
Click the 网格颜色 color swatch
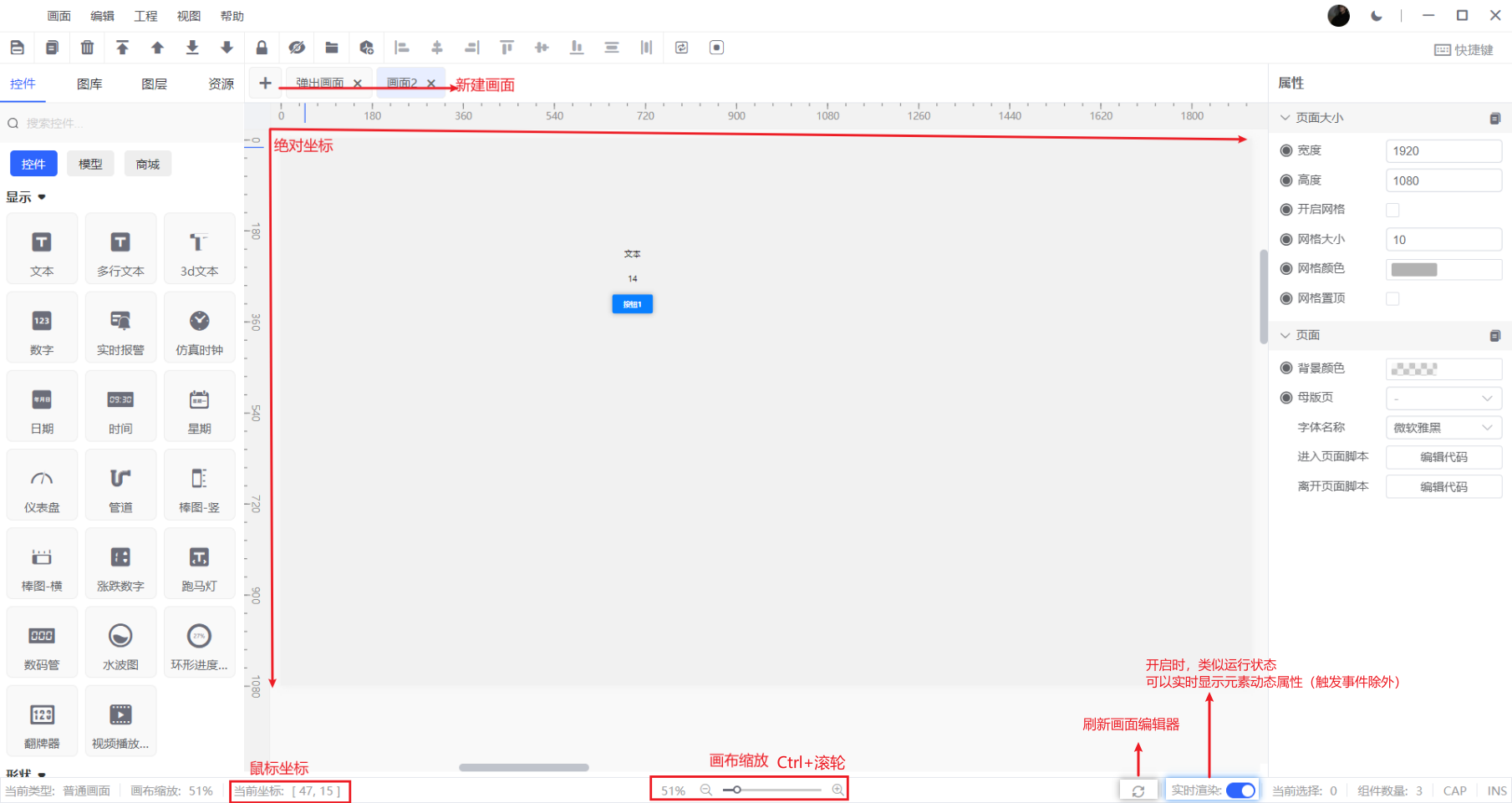point(1414,269)
